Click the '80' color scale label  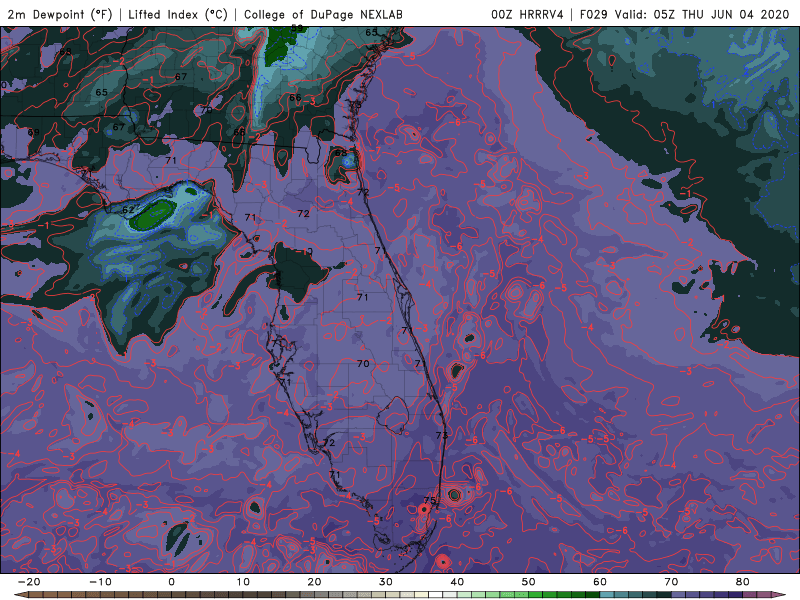(743, 582)
